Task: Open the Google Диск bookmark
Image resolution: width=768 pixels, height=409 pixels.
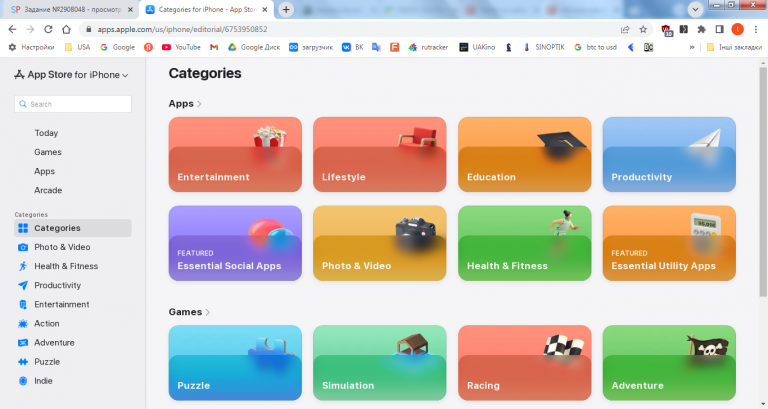Action: point(254,47)
